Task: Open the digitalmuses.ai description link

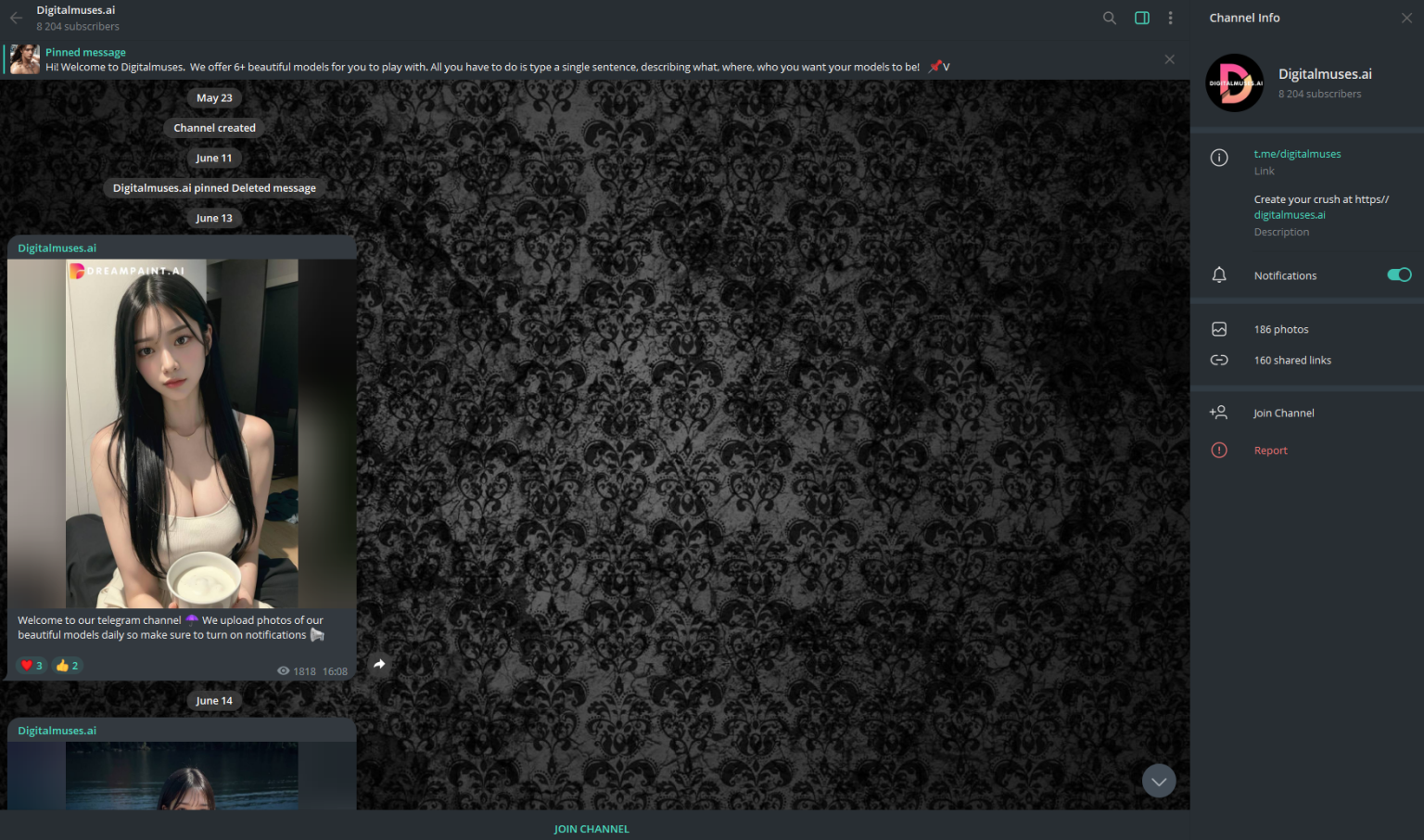Action: click(x=1290, y=215)
